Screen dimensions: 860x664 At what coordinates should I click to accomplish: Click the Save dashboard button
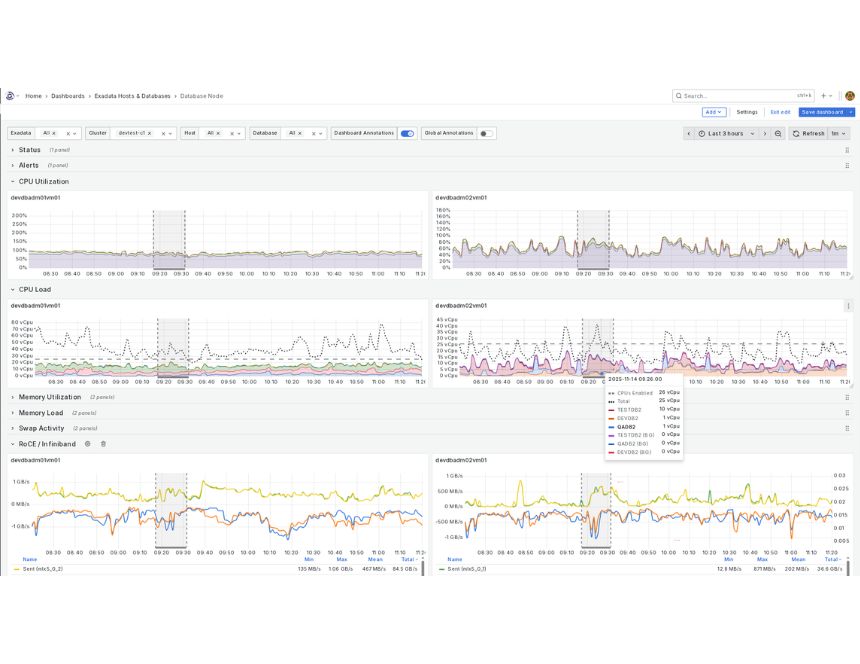822,112
